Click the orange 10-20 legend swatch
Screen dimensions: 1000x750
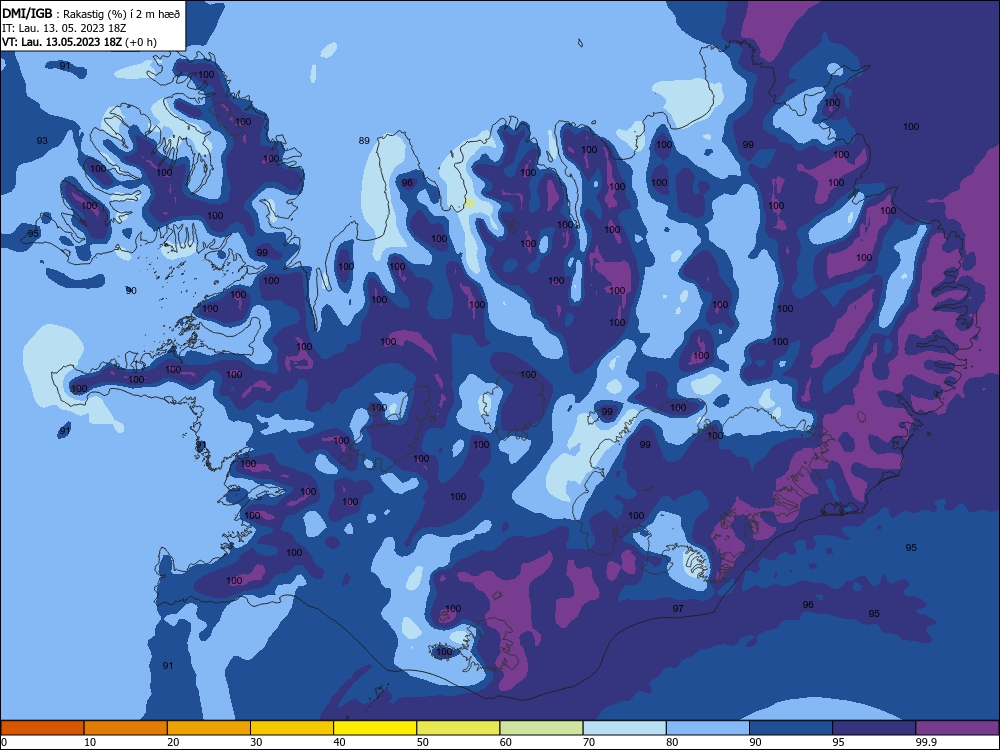[x=126, y=728]
